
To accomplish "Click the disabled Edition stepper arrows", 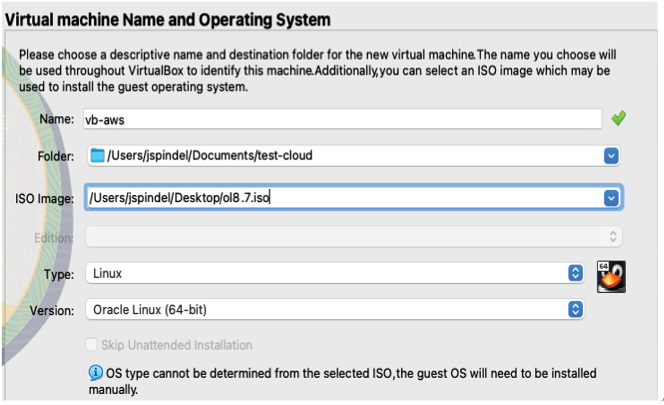I will coord(613,236).
